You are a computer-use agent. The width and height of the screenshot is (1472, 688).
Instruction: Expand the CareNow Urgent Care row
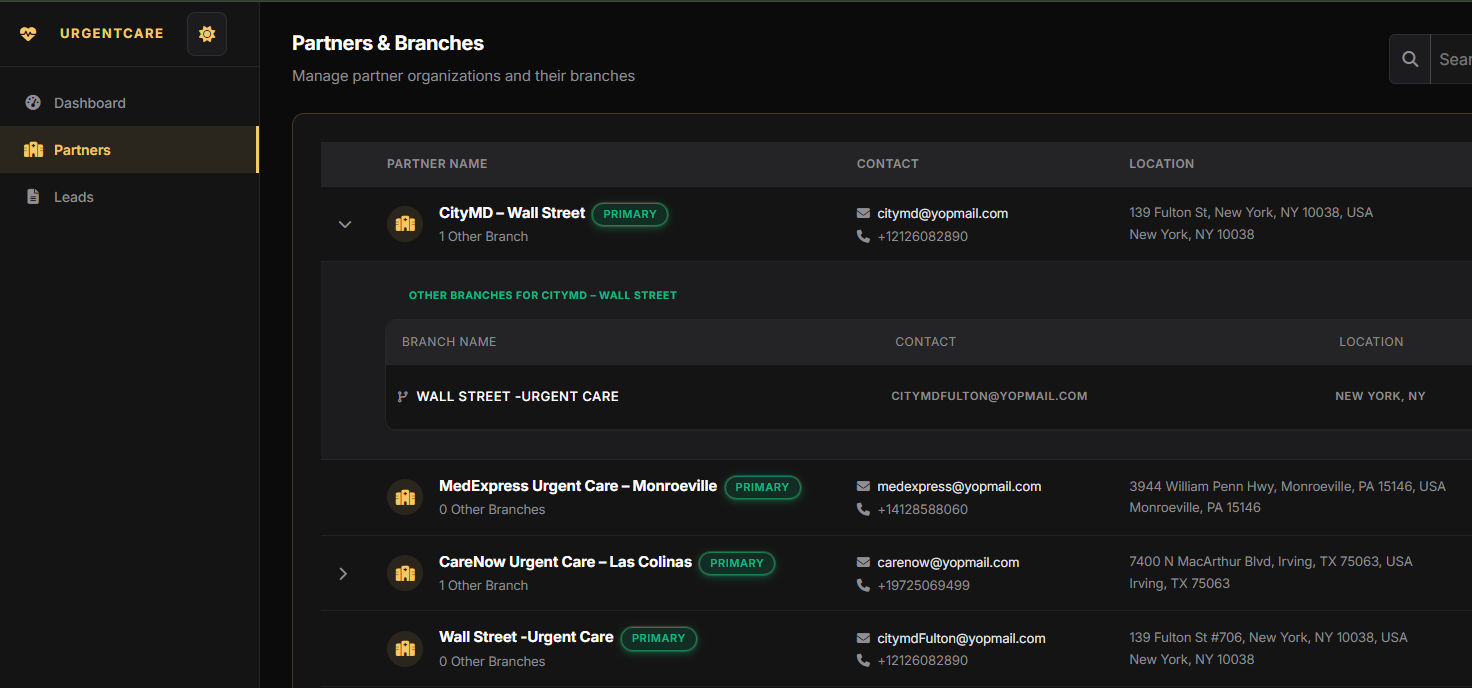[343, 574]
